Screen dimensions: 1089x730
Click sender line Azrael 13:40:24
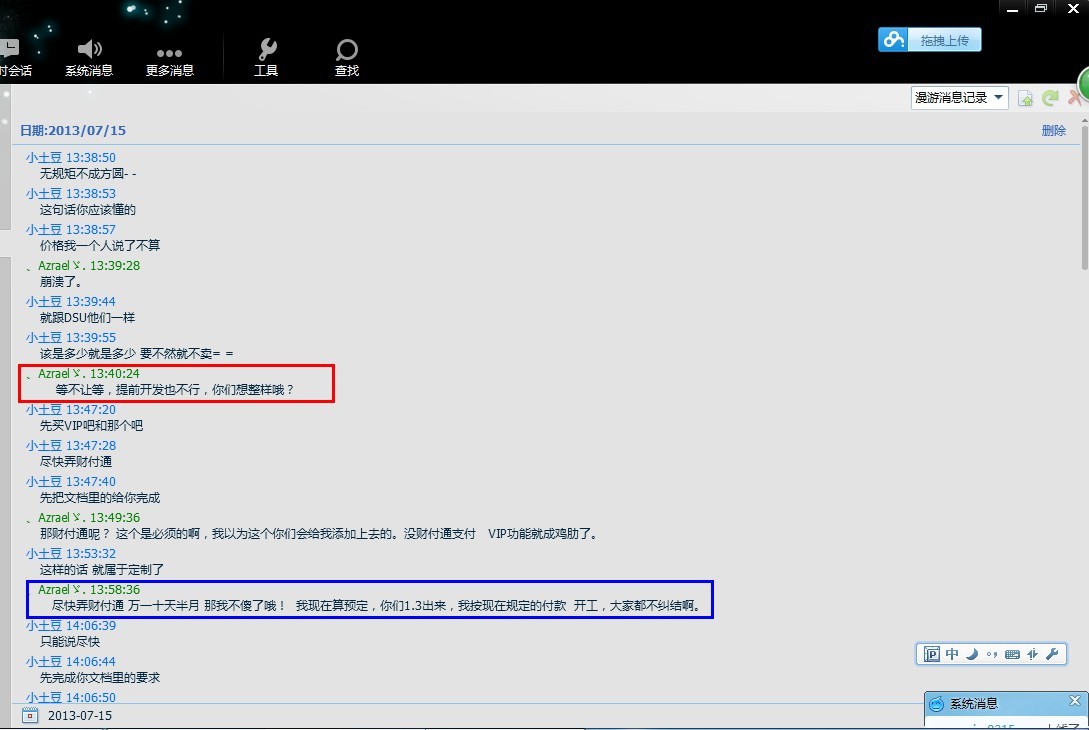point(83,374)
